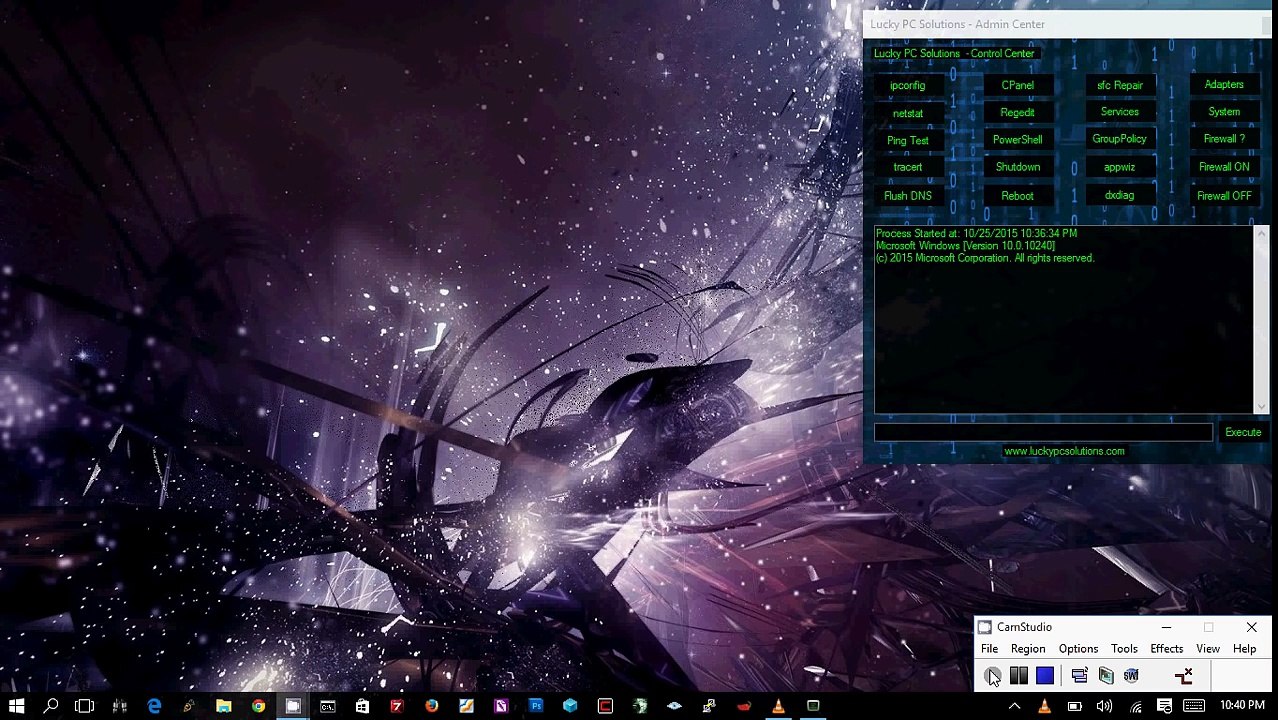Check firewall status with Firewall ? button
1278x720 pixels.
point(1224,139)
